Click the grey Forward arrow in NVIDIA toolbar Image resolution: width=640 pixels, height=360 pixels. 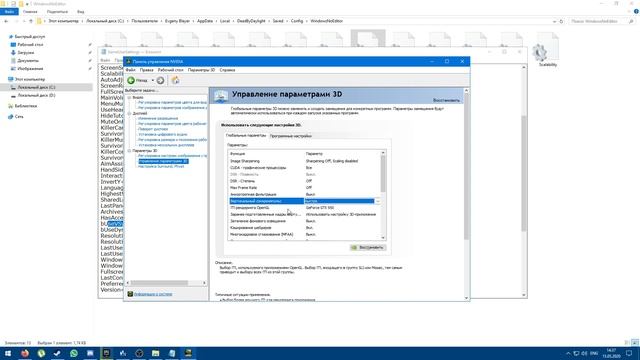(x=160, y=80)
